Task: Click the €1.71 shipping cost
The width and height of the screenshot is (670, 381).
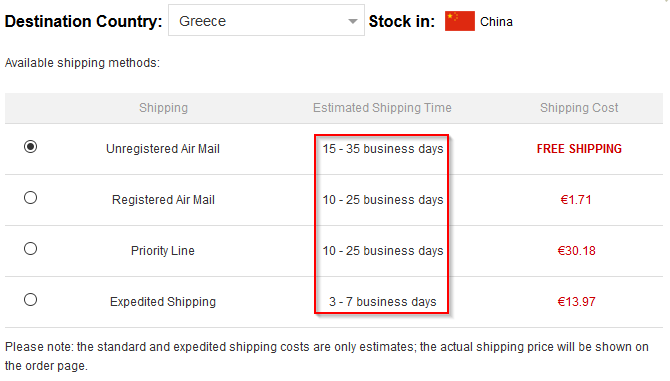Action: point(576,199)
